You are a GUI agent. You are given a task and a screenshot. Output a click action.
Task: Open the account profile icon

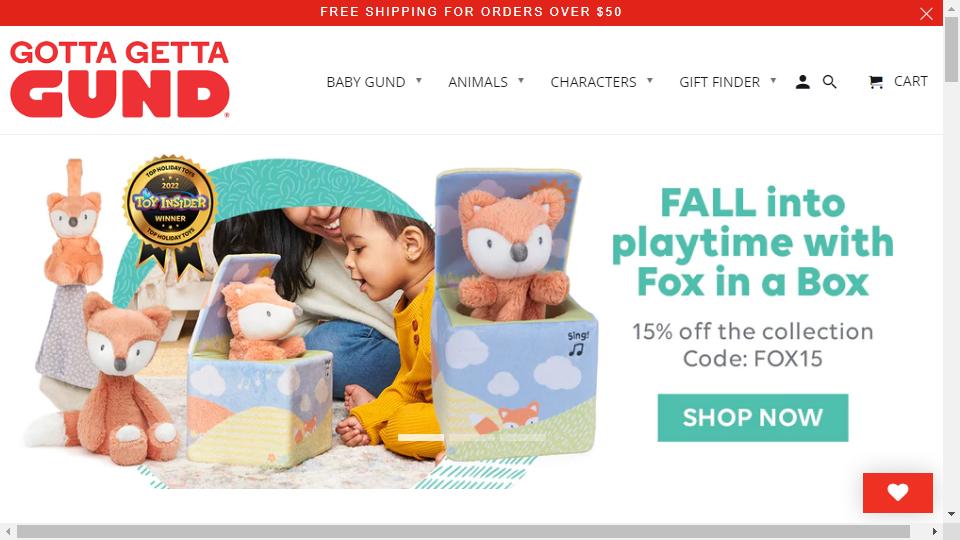[803, 82]
